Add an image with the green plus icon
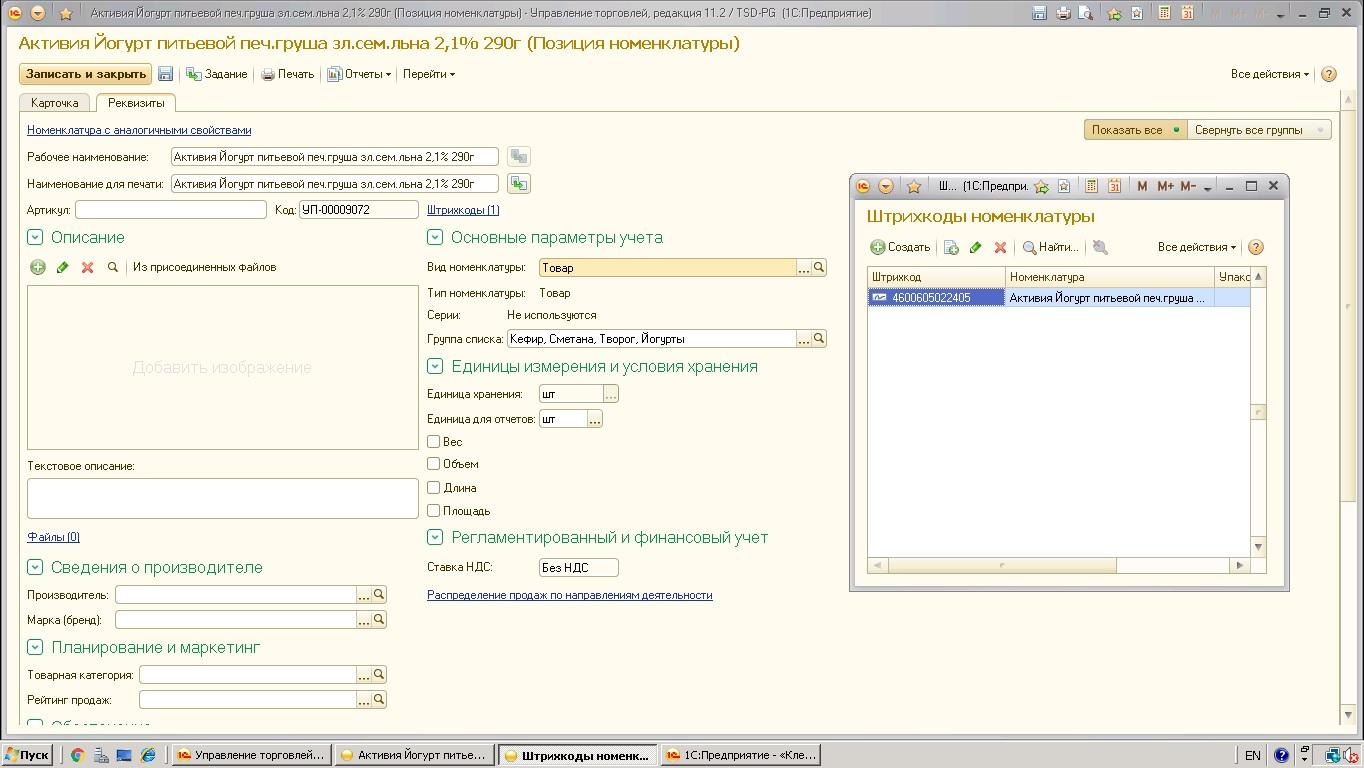Screen dimensions: 1364x768 tap(37, 267)
